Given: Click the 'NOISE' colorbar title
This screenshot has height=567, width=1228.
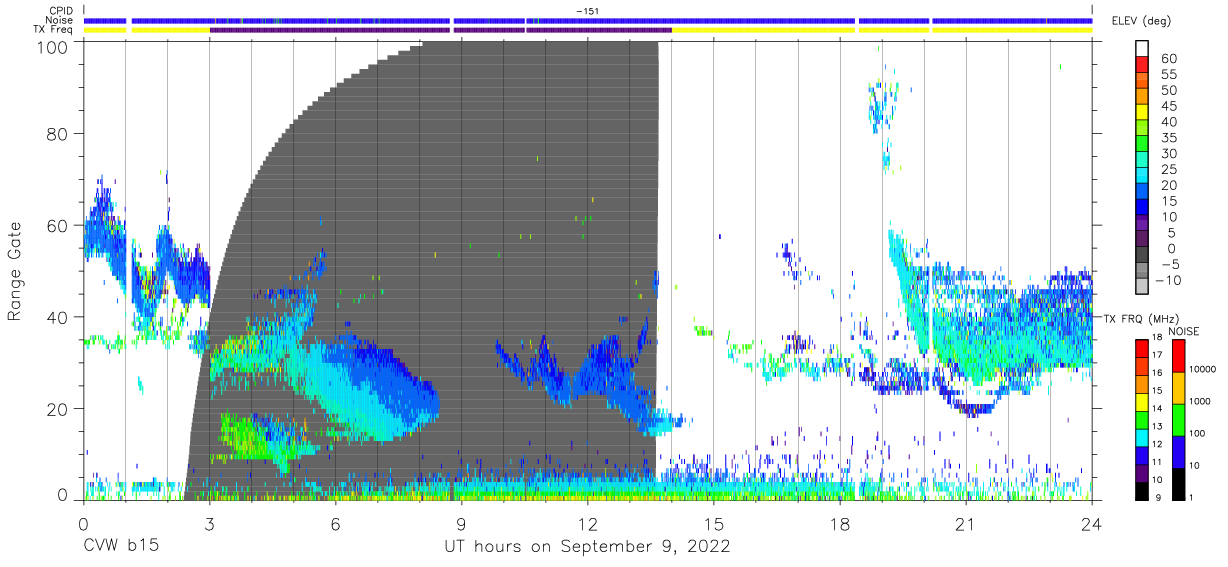Looking at the screenshot, I should coord(1183,331).
